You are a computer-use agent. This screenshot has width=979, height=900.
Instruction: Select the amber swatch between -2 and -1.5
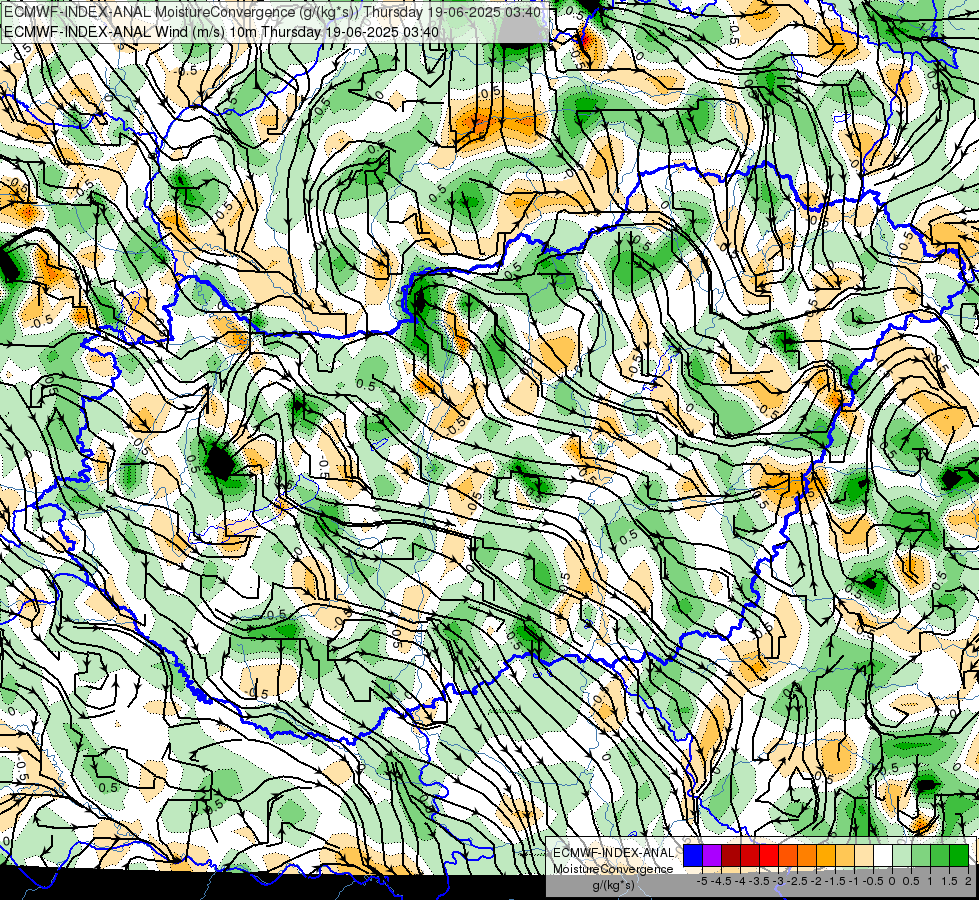click(x=826, y=855)
